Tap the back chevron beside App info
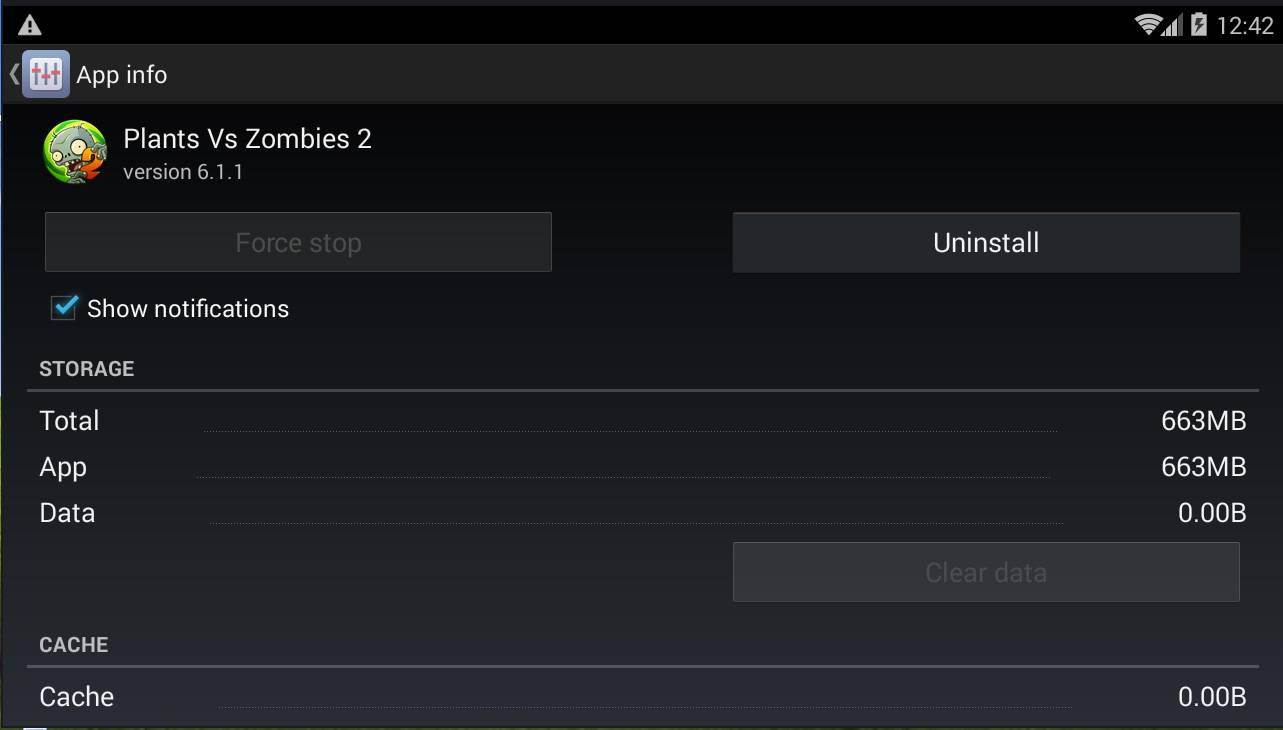 [x=13, y=74]
